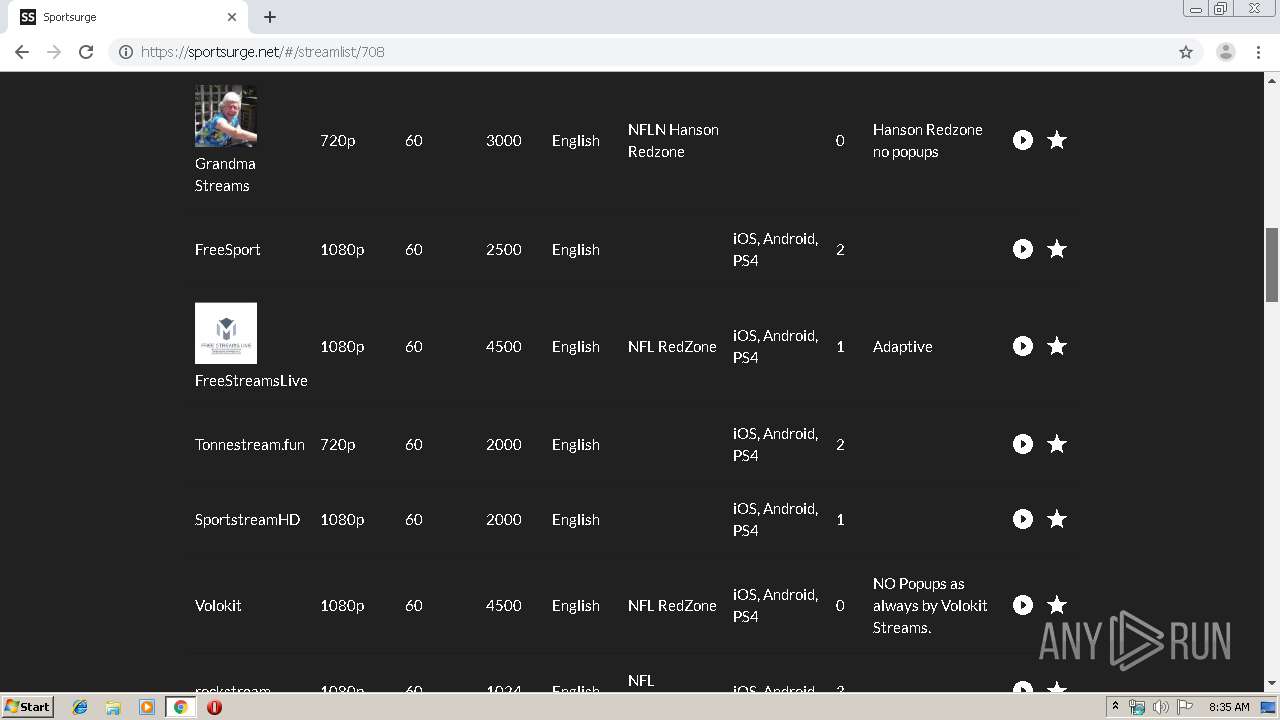Viewport: 1280px width, 720px height.
Task: Open media player from taskbar
Action: pos(147,707)
